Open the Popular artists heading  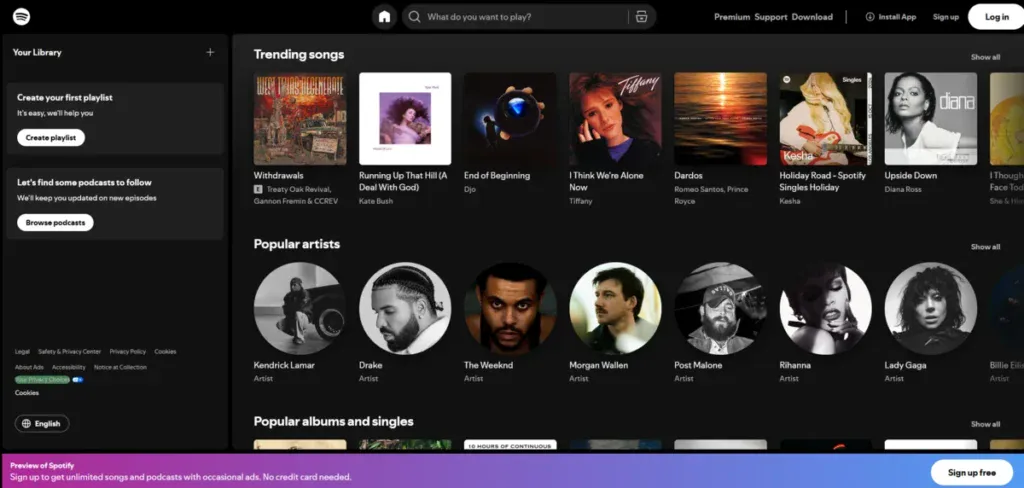(296, 244)
